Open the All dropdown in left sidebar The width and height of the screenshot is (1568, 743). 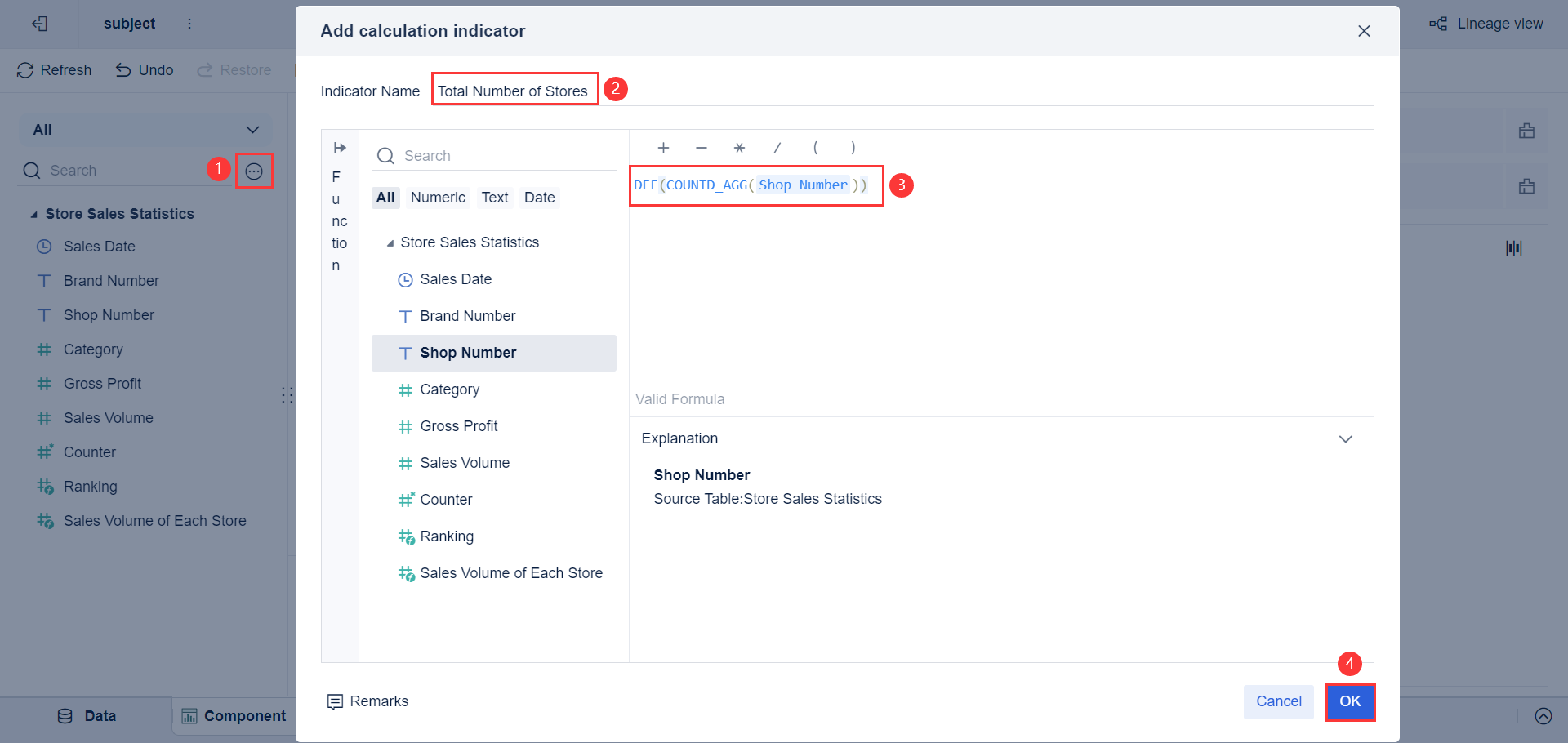(x=252, y=129)
